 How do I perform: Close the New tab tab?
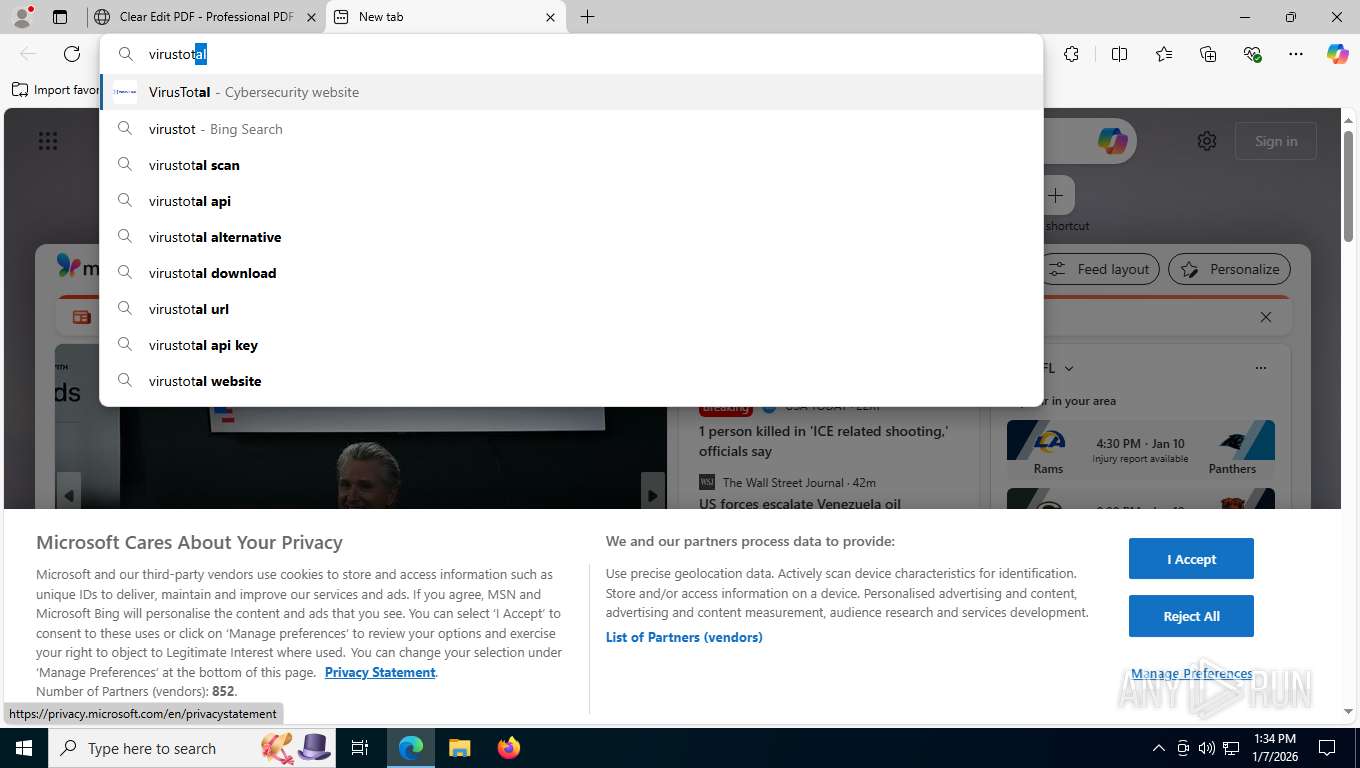(x=551, y=17)
